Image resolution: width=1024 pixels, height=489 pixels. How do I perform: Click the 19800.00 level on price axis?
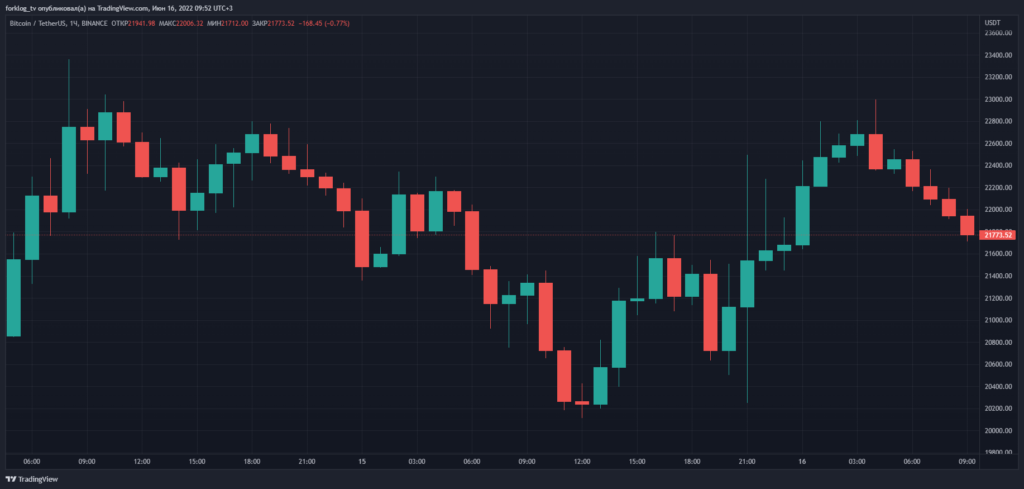(998, 452)
